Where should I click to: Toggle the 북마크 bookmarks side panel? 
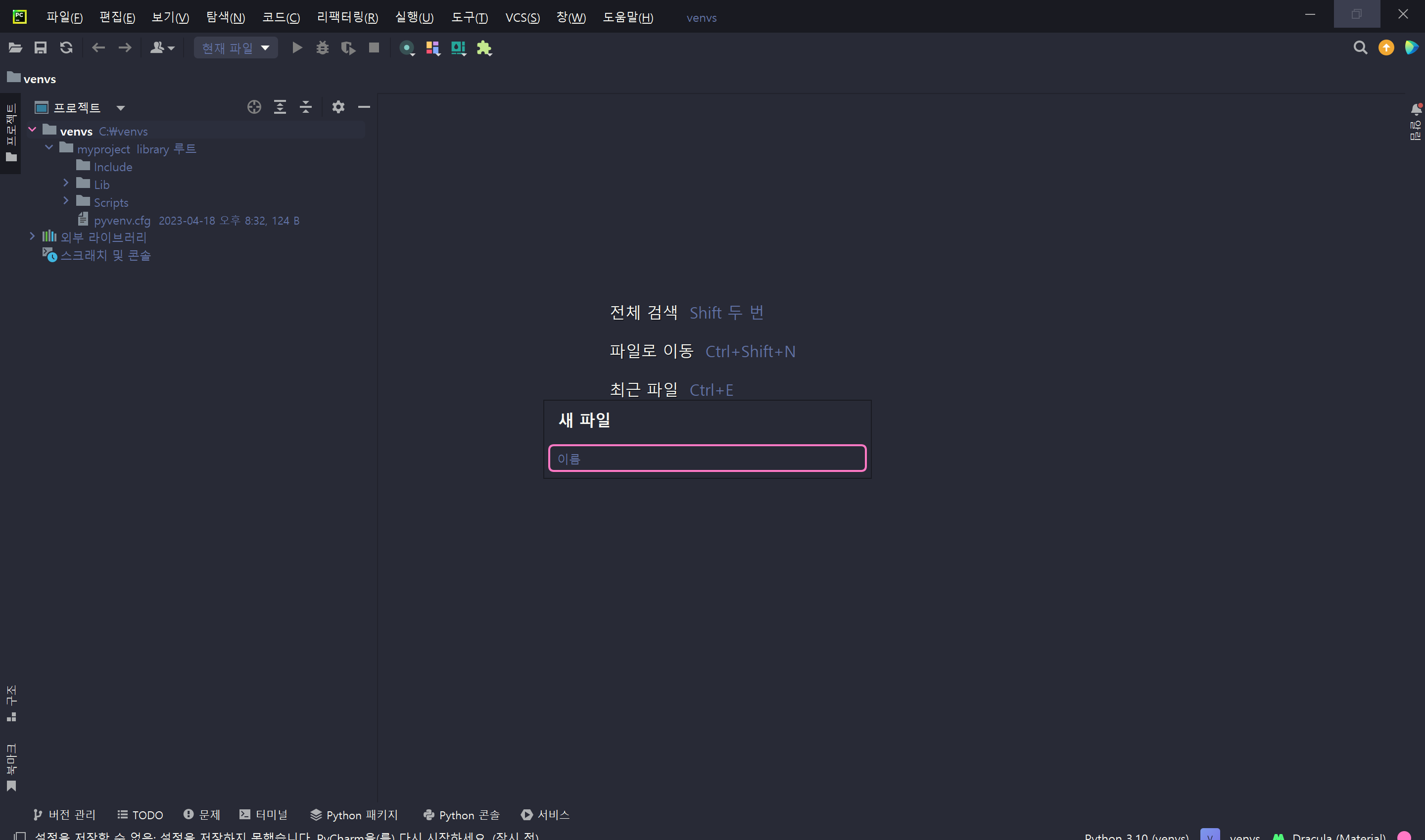11,767
